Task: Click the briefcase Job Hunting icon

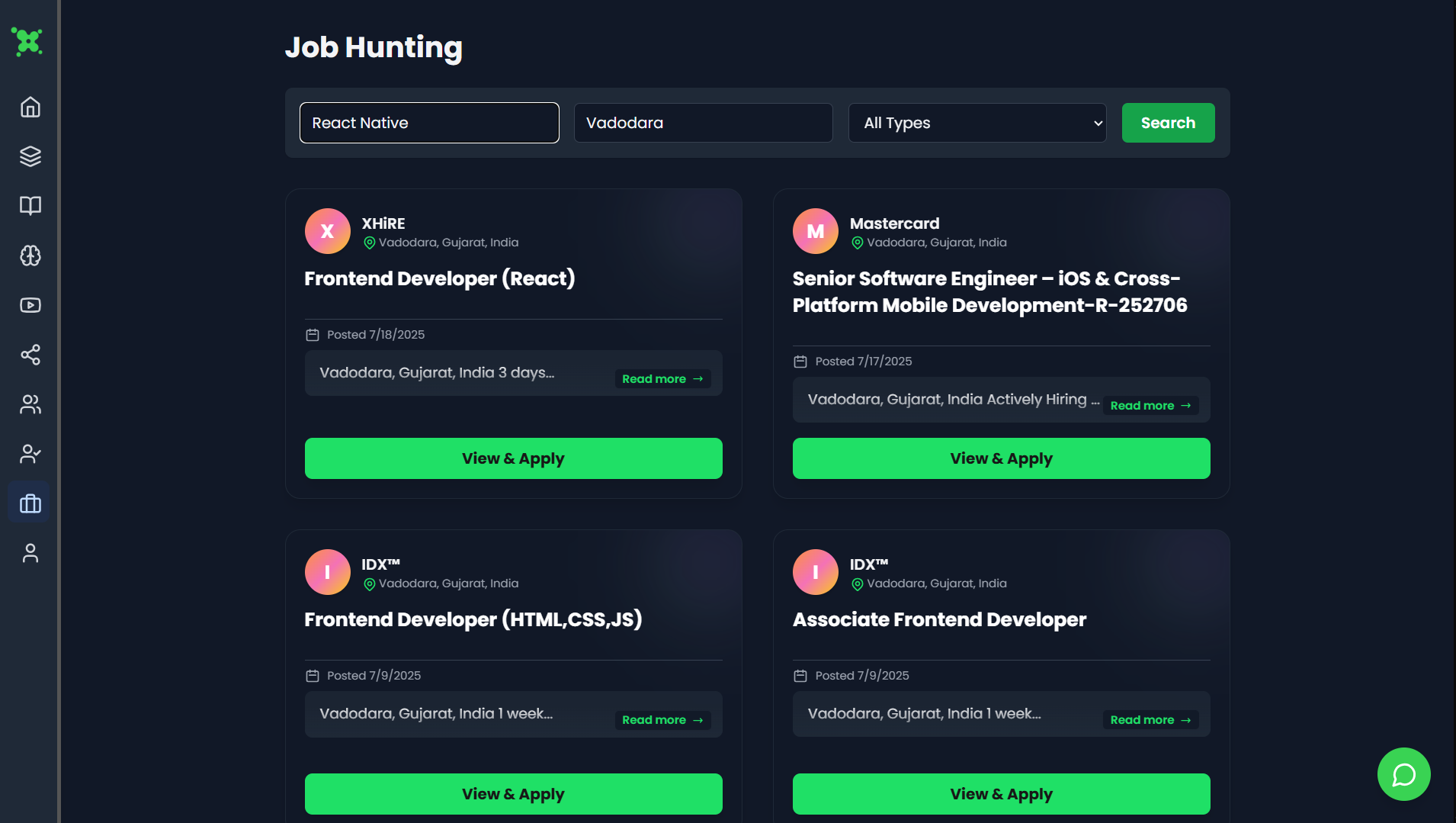Action: (x=29, y=502)
